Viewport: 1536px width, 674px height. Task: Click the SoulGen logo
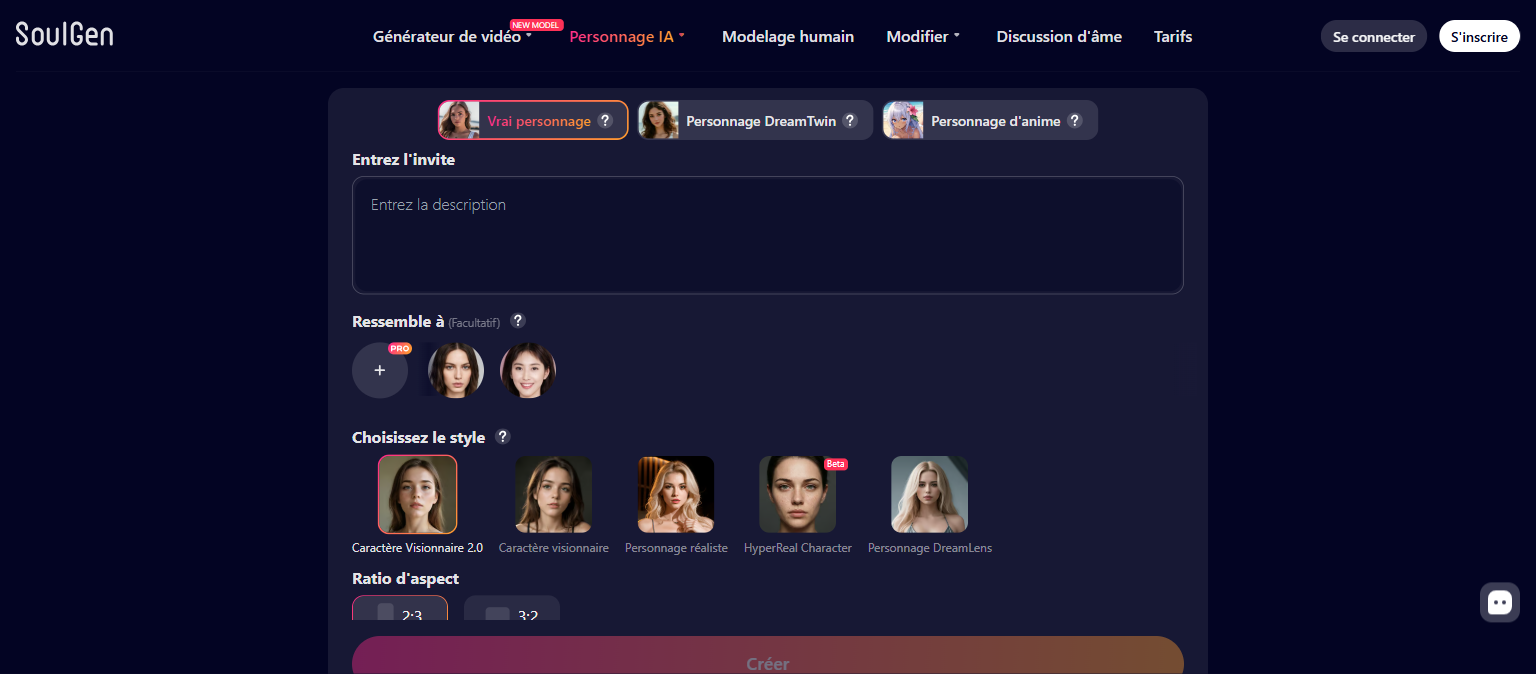(x=64, y=35)
